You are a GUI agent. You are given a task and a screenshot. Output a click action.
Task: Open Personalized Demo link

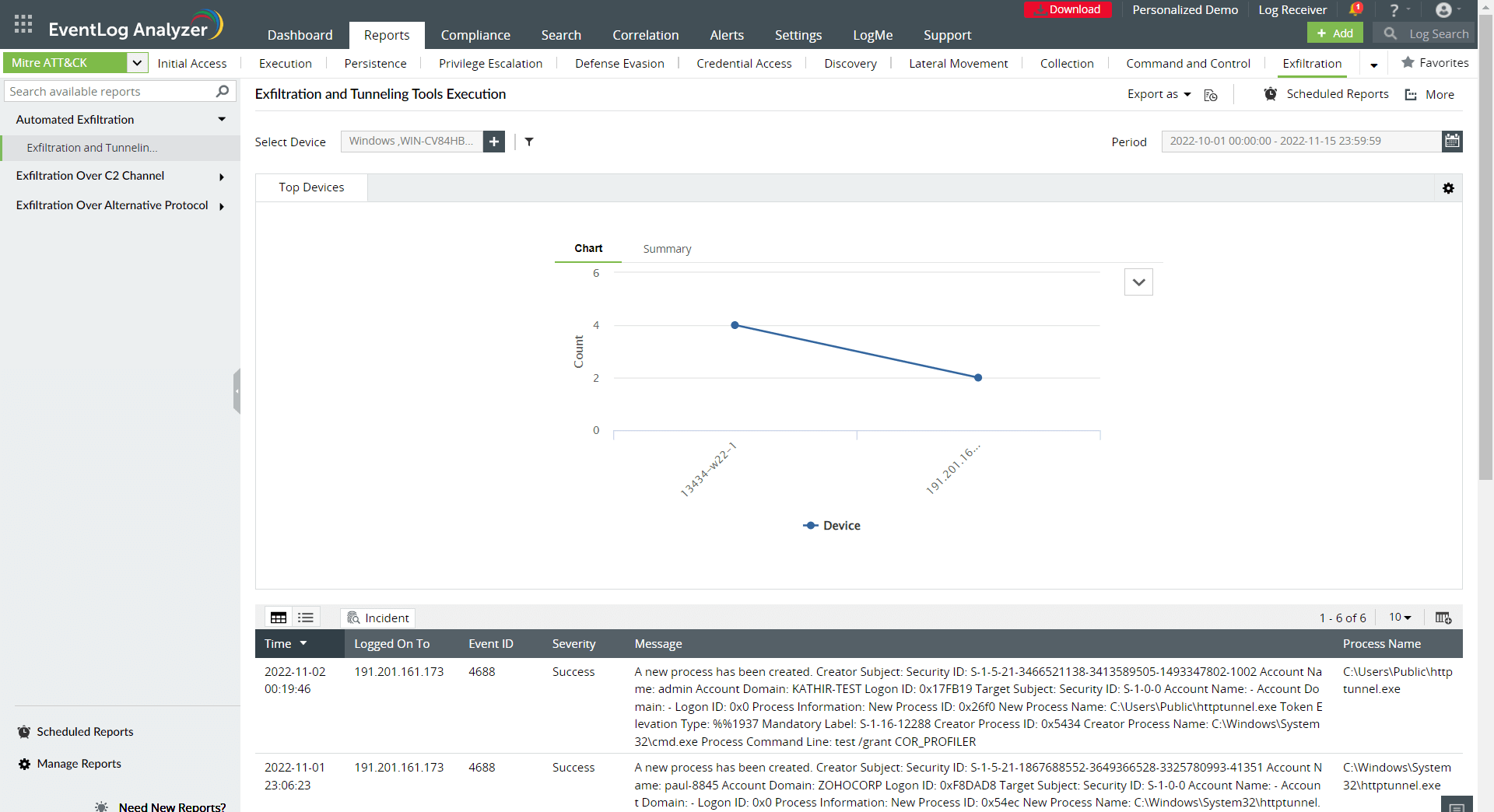coord(1185,9)
